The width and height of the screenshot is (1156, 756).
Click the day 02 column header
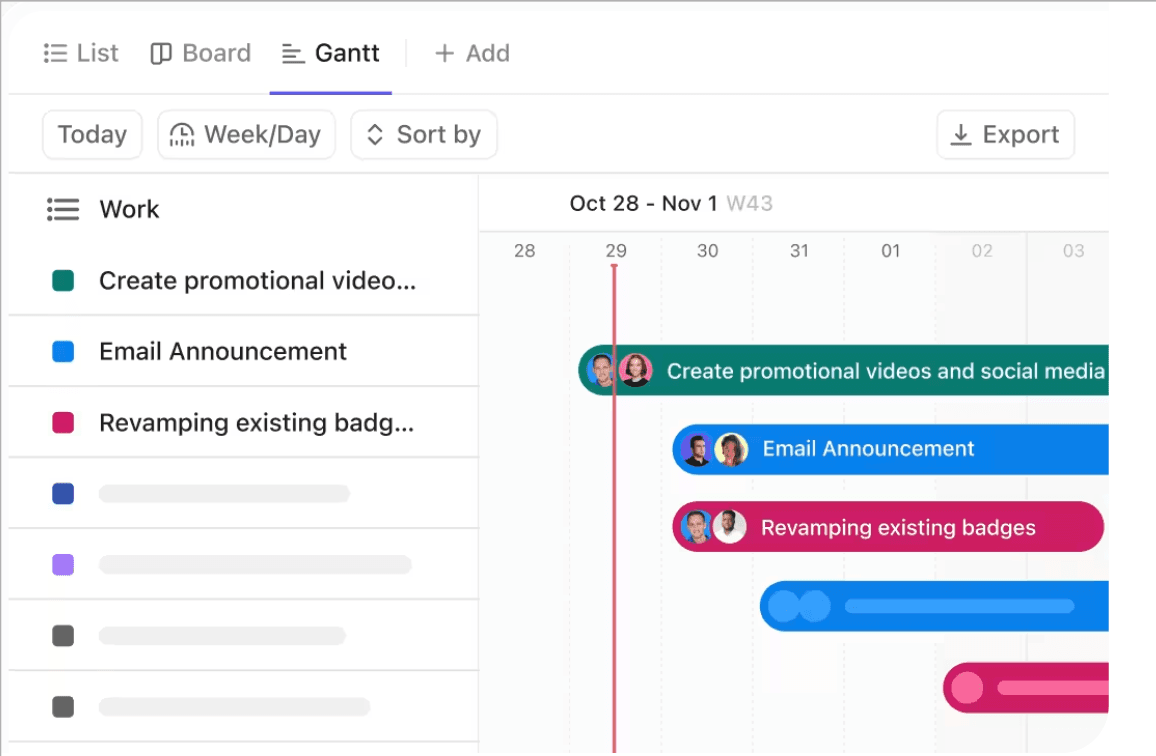(982, 251)
